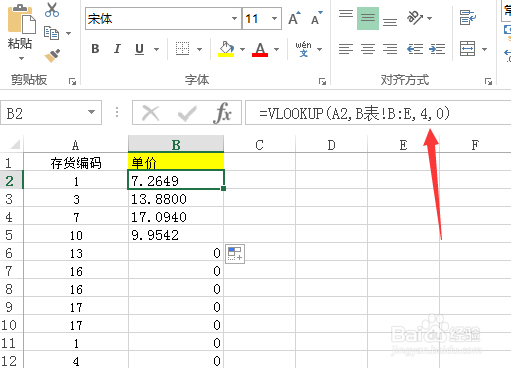Toggle Bold formatting
Screen dimensions: 511x368
click(95, 49)
